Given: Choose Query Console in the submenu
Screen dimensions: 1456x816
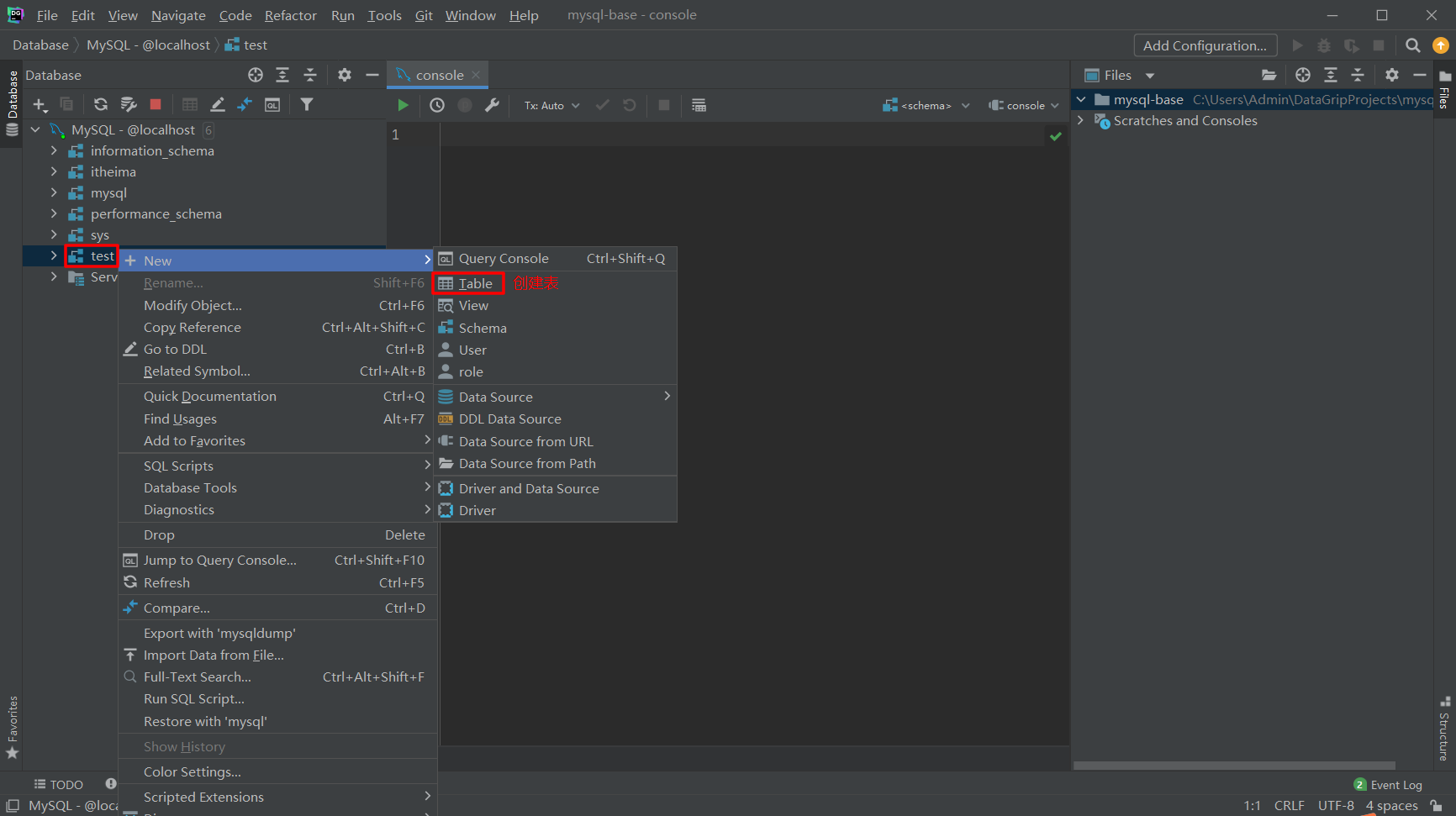Looking at the screenshot, I should click(555, 259).
